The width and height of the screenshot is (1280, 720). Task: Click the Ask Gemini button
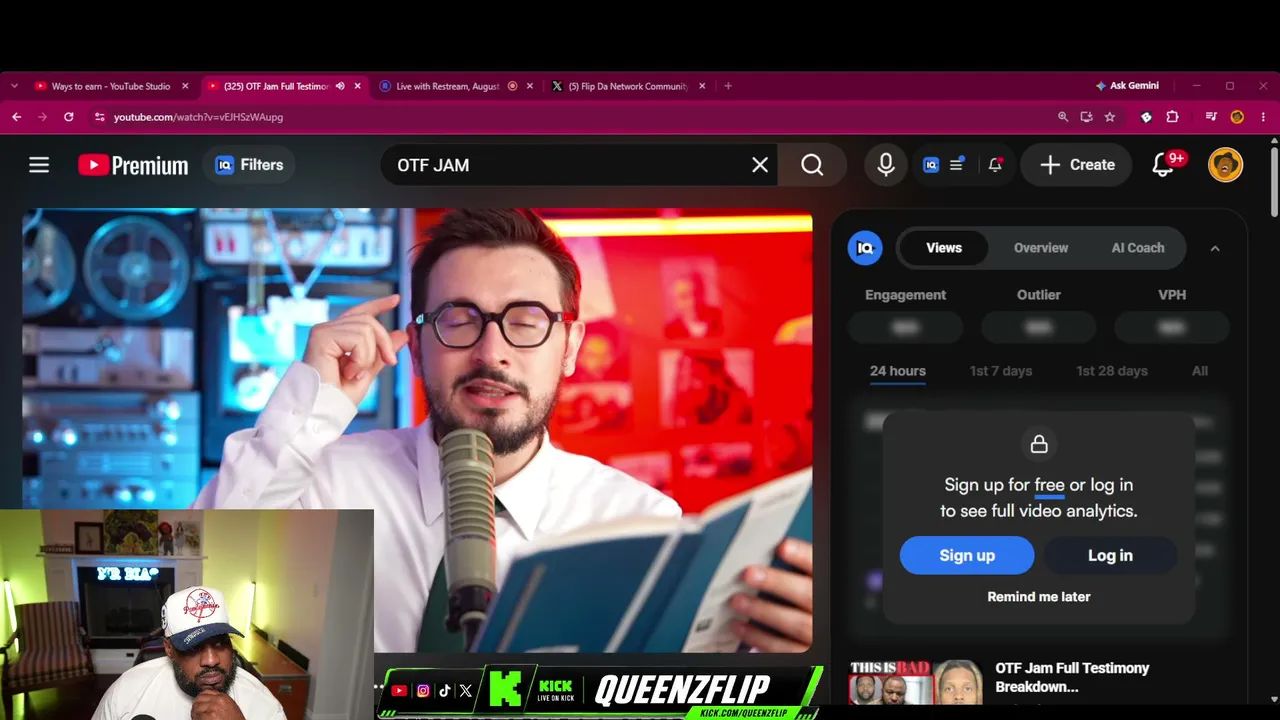[x=1127, y=86]
